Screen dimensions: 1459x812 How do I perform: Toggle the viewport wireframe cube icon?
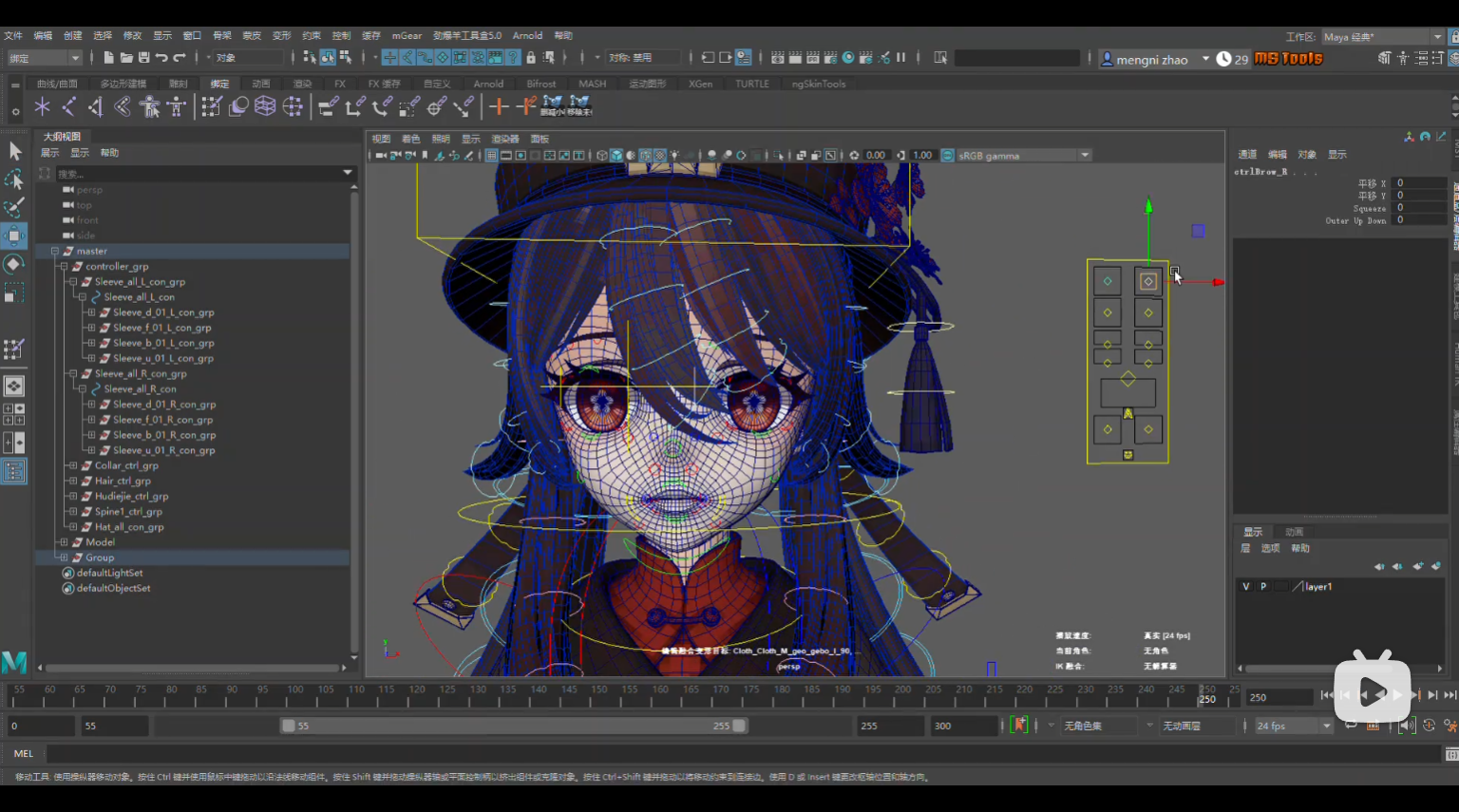pyautogui.click(x=601, y=156)
